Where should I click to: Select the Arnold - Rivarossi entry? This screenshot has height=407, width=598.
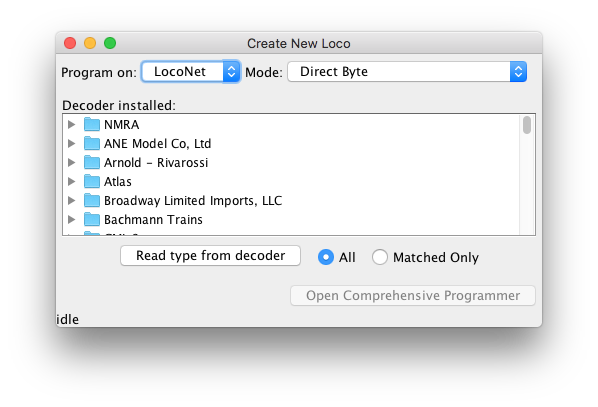point(156,162)
